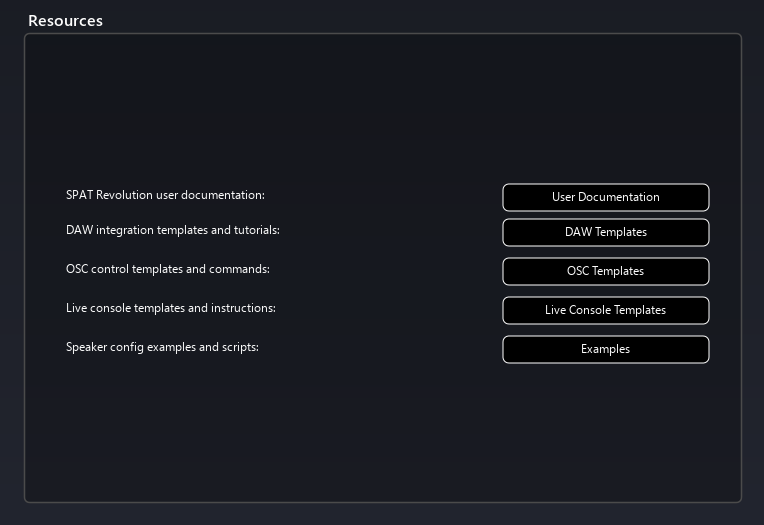Access OSC control templates via its button

605,271
